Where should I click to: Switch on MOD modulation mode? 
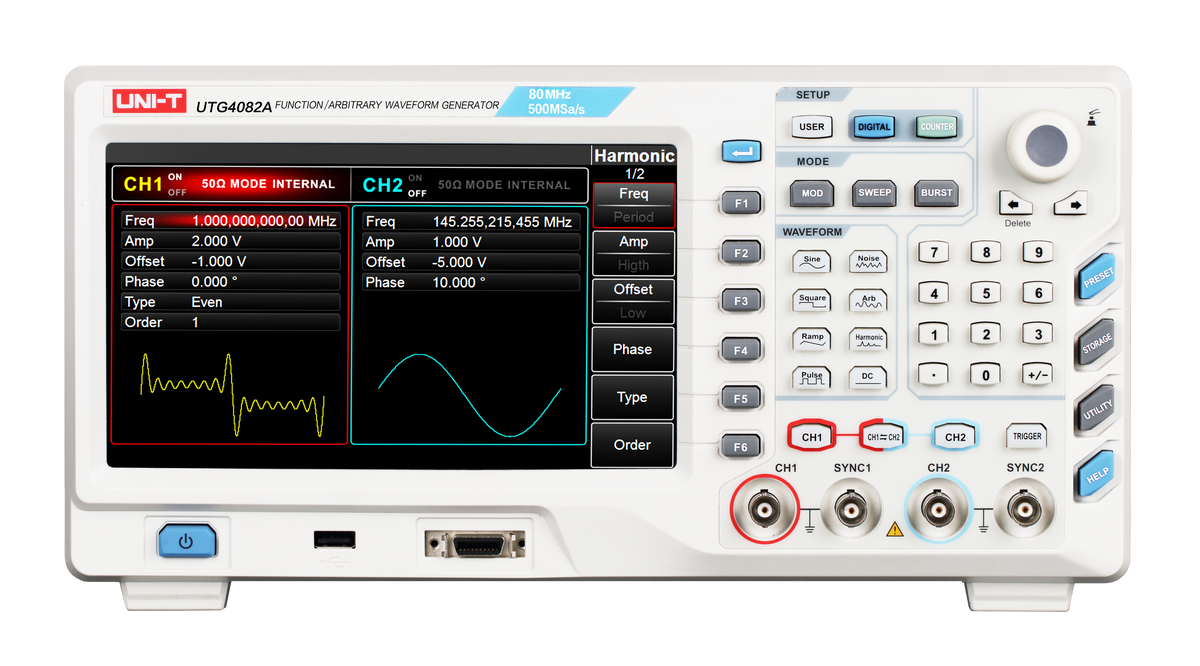812,193
